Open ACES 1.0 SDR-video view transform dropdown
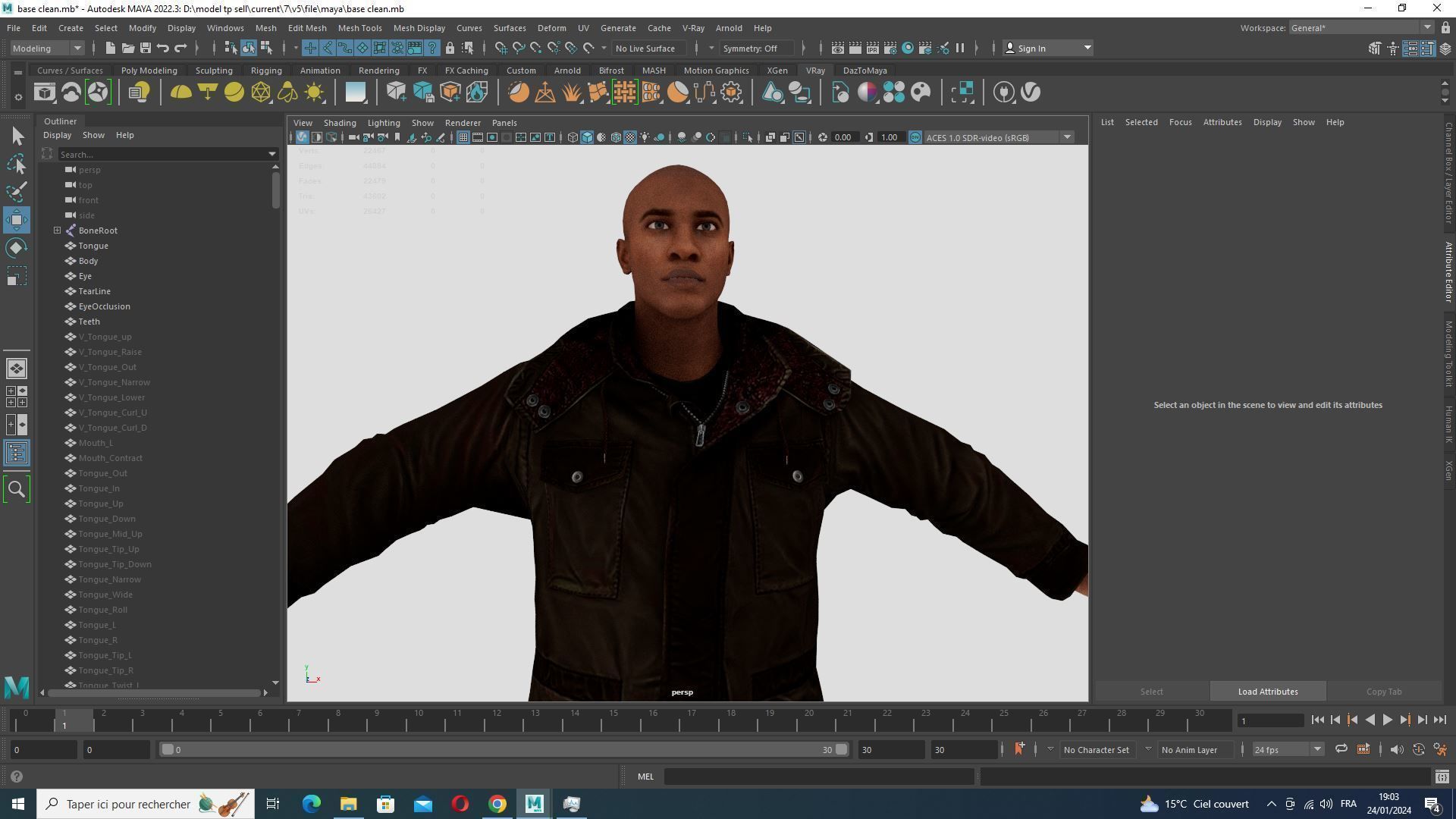1456x819 pixels. click(x=999, y=137)
